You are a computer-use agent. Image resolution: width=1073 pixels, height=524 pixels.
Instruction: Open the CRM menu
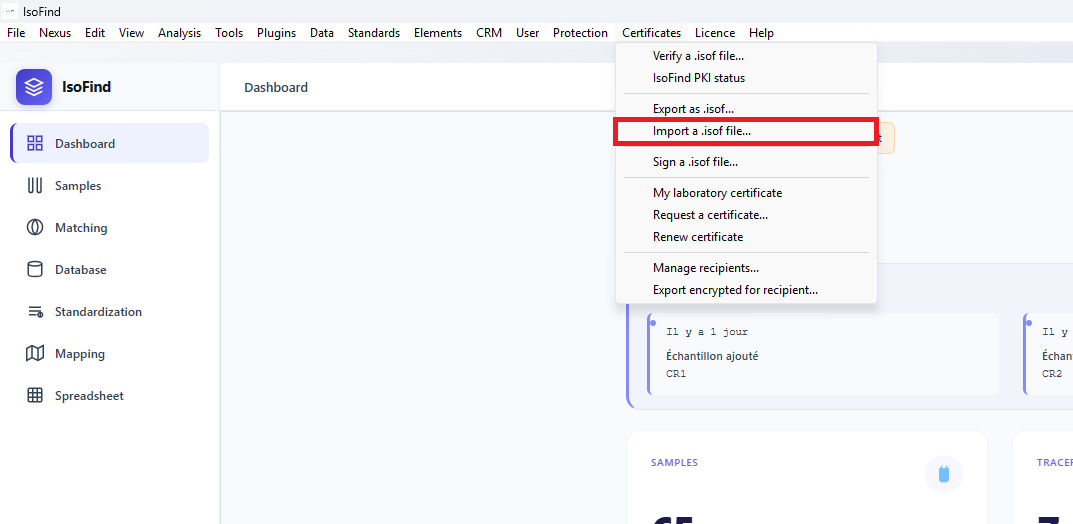coord(489,33)
